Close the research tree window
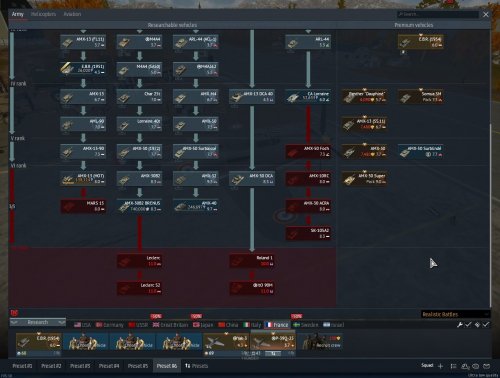 486,14
